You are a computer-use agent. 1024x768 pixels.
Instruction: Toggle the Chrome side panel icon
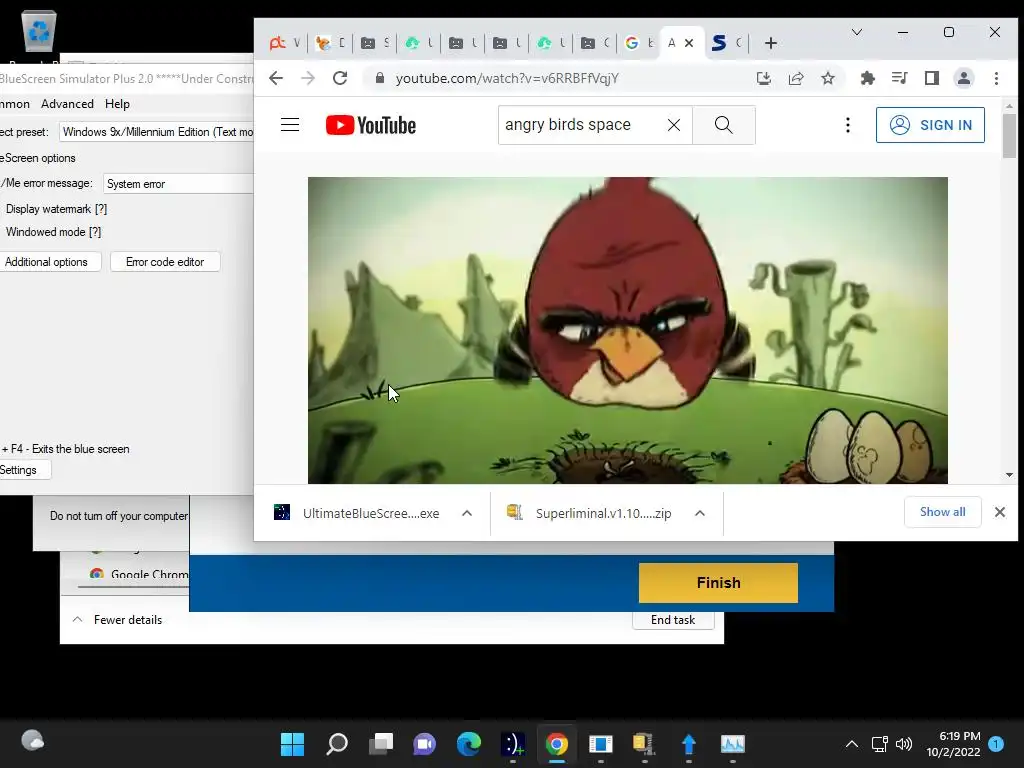tap(932, 78)
